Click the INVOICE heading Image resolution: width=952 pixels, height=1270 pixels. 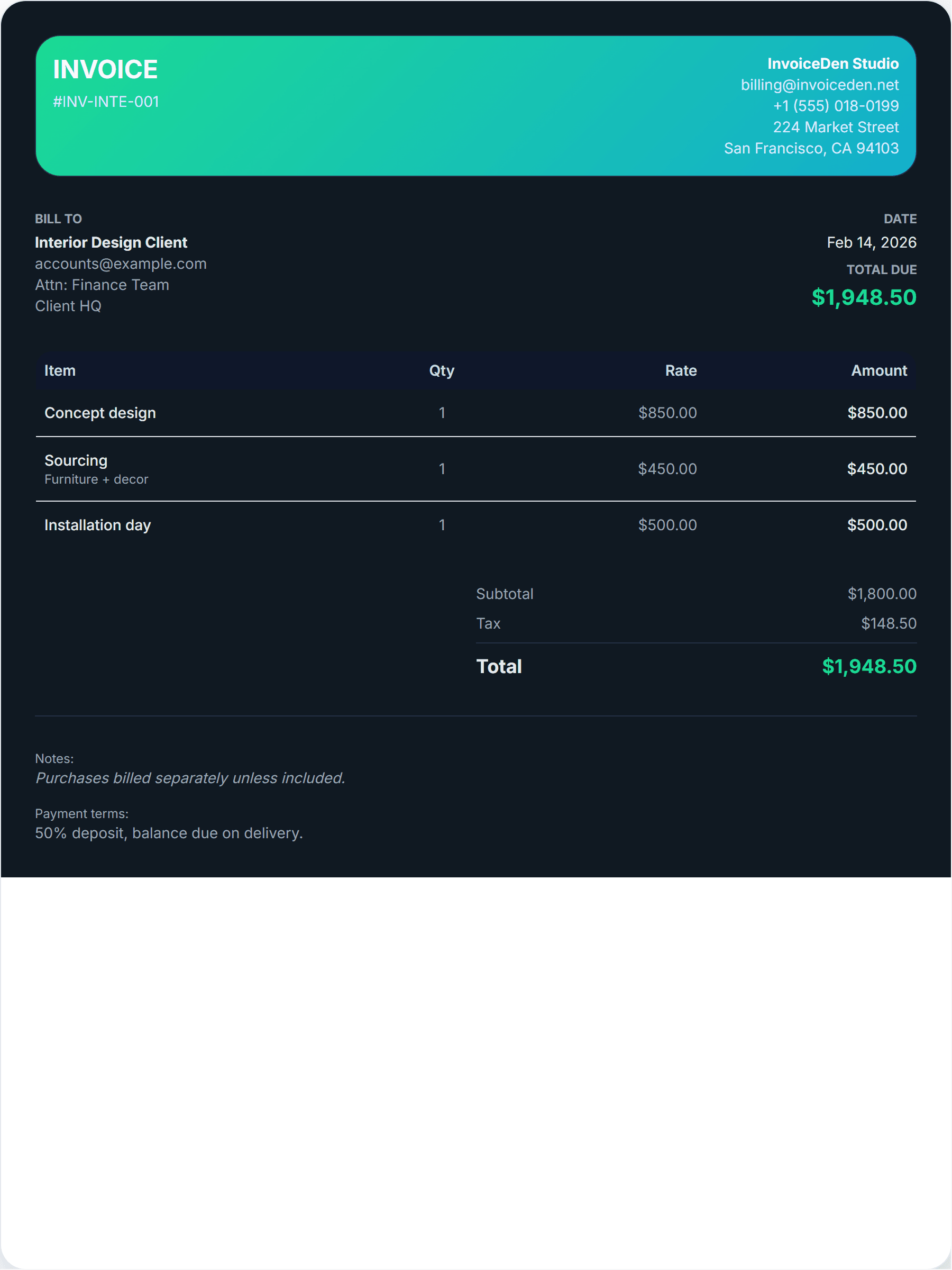click(x=105, y=69)
